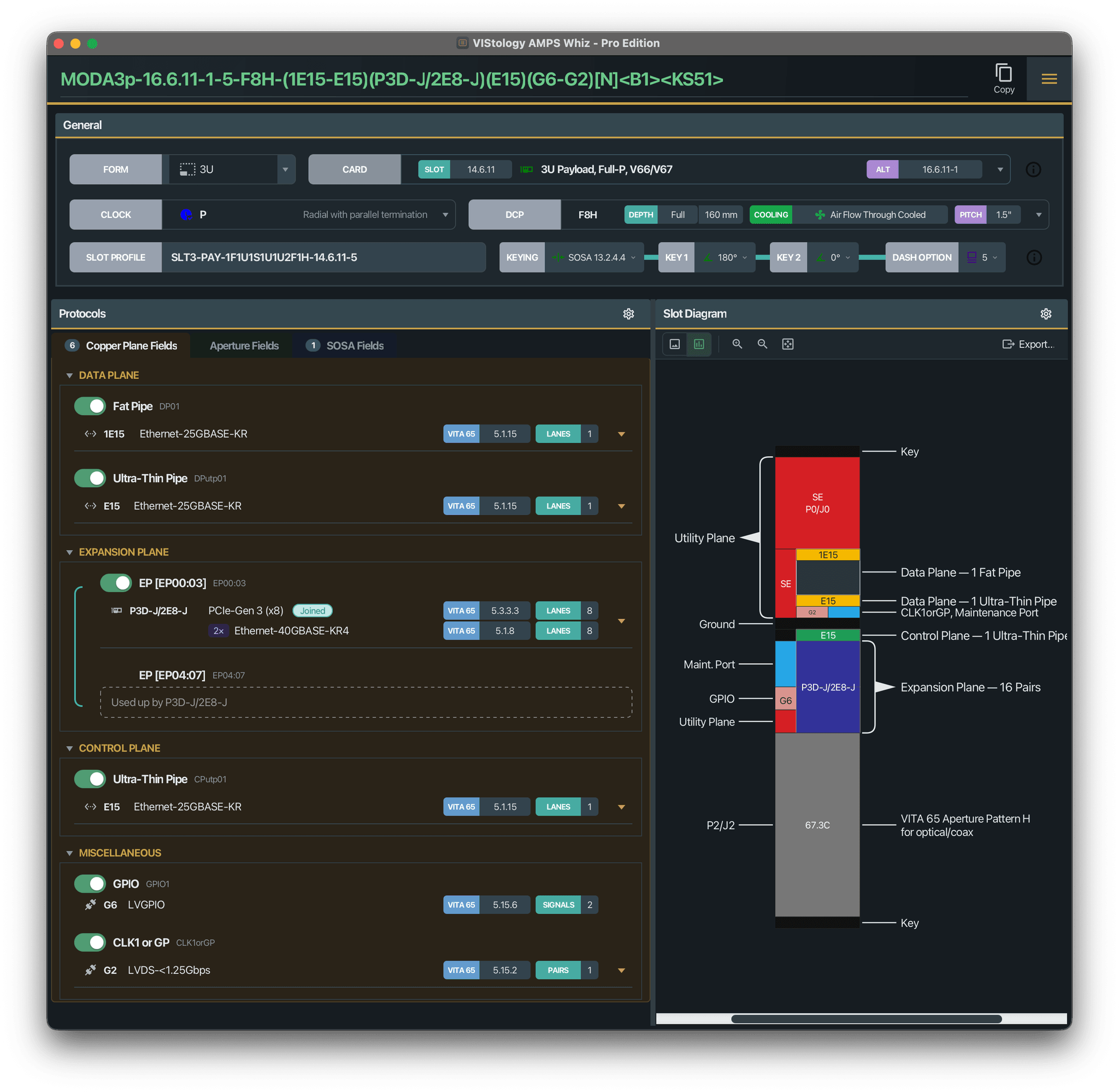Expand G2 LVDS protocol options
Screen dimensions: 1119x1092
621,970
